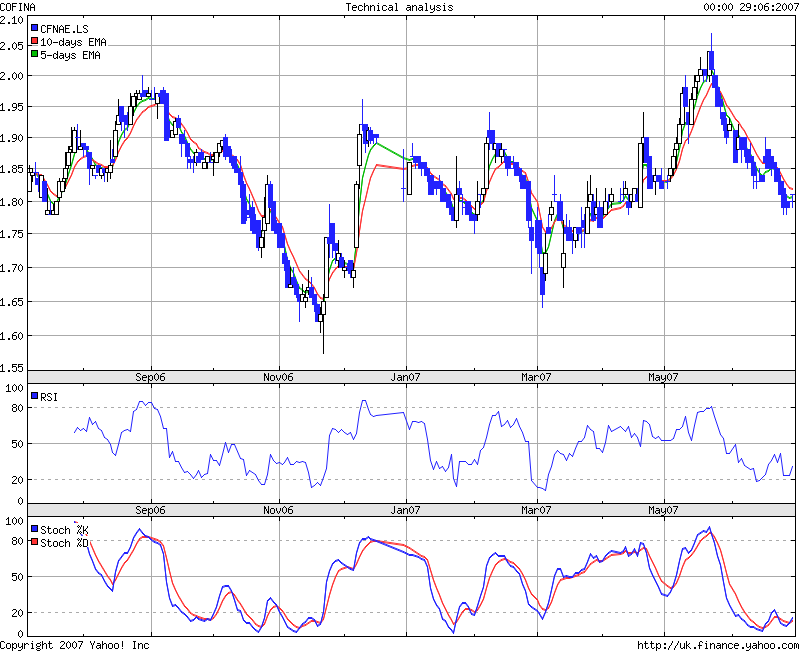Click the 1.55 price axis label

(12, 369)
